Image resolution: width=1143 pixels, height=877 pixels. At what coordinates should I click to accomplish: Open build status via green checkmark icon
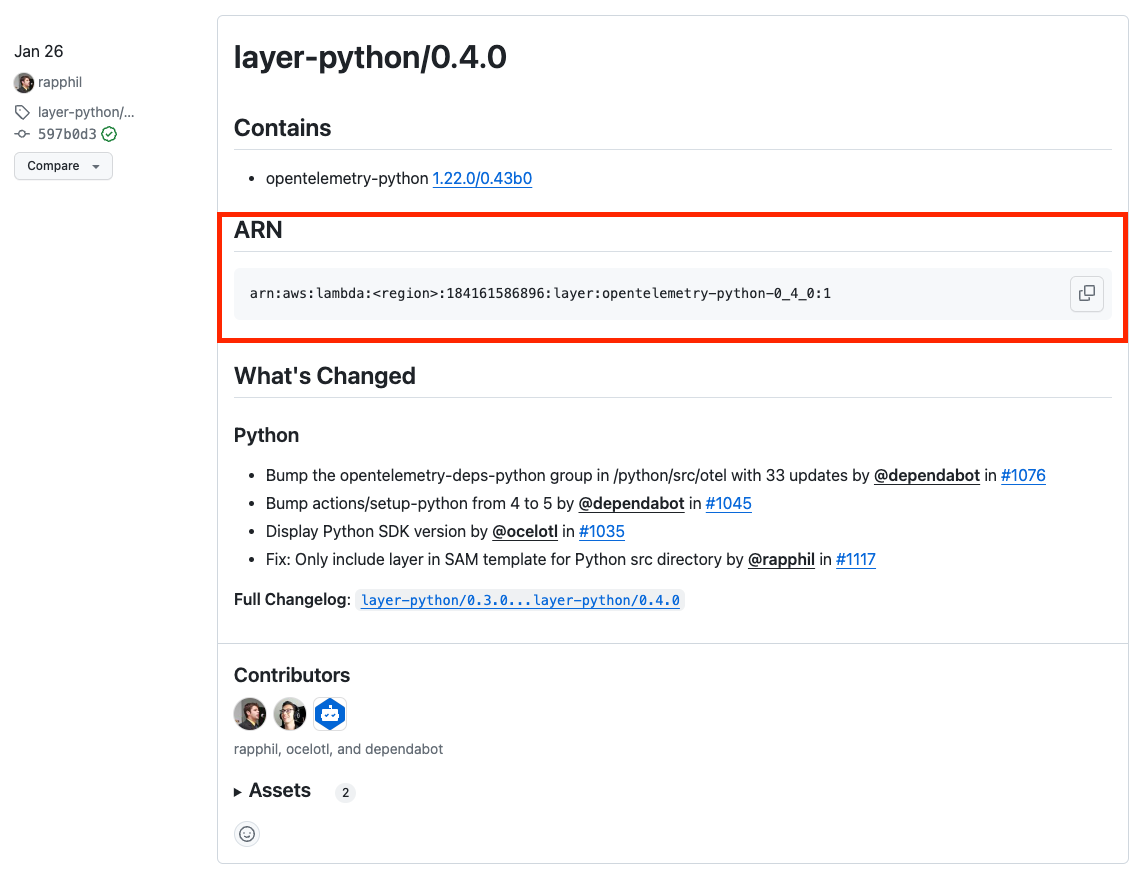(109, 133)
